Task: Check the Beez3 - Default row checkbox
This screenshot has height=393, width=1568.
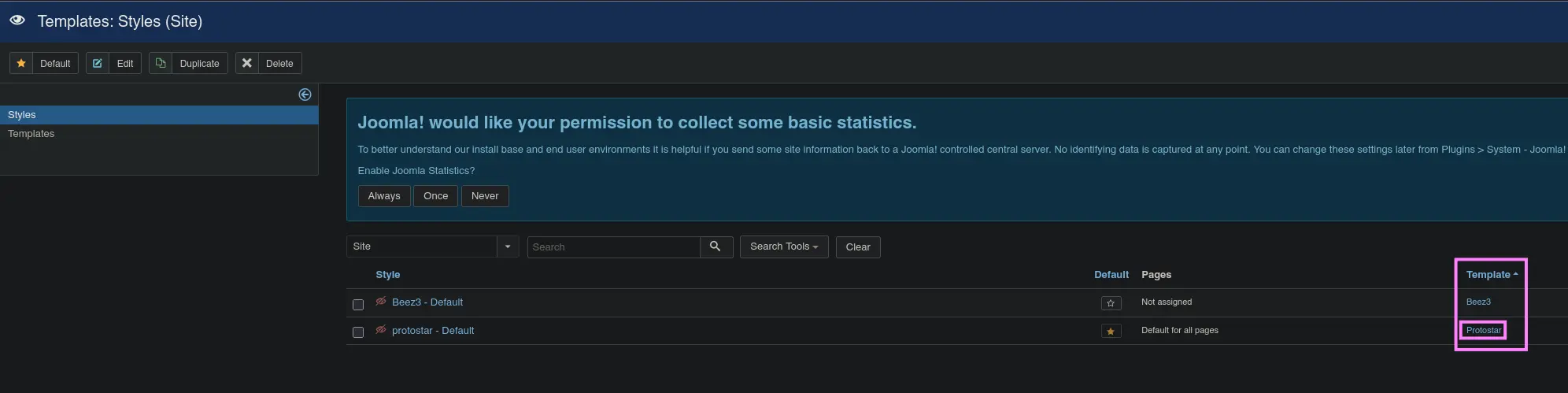Action: pyautogui.click(x=358, y=304)
